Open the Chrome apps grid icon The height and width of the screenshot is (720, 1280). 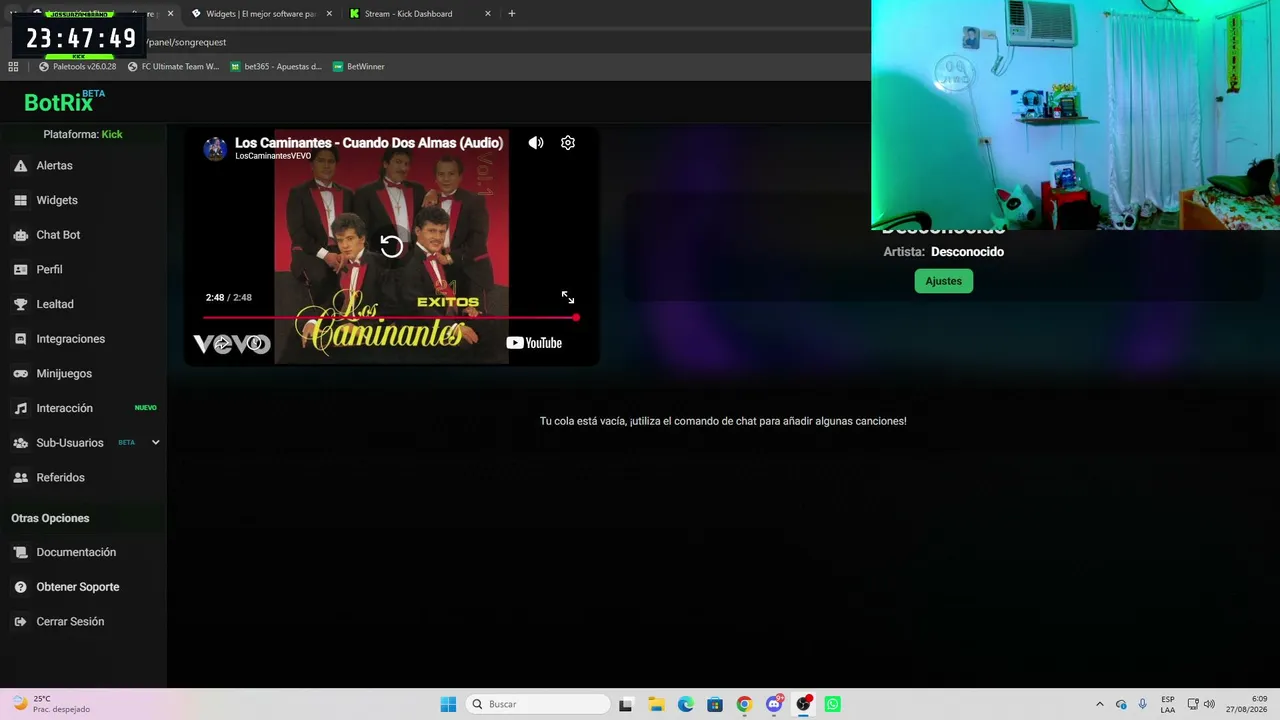pyautogui.click(x=13, y=67)
